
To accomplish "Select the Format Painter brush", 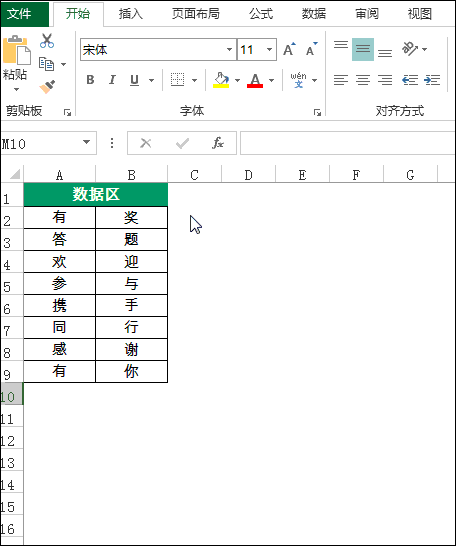I will pos(47,87).
